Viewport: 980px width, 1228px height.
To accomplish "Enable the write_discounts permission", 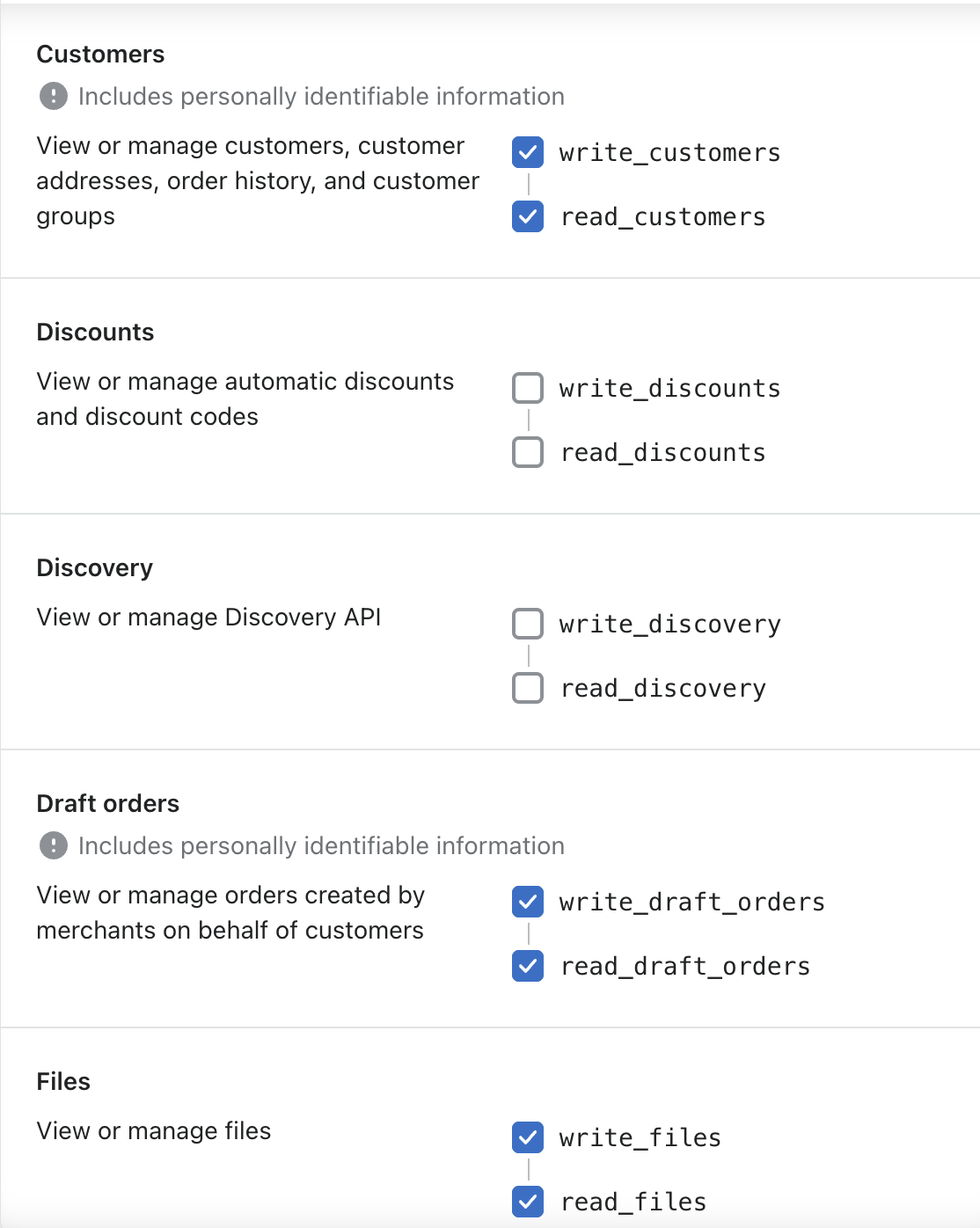I will 528,388.
